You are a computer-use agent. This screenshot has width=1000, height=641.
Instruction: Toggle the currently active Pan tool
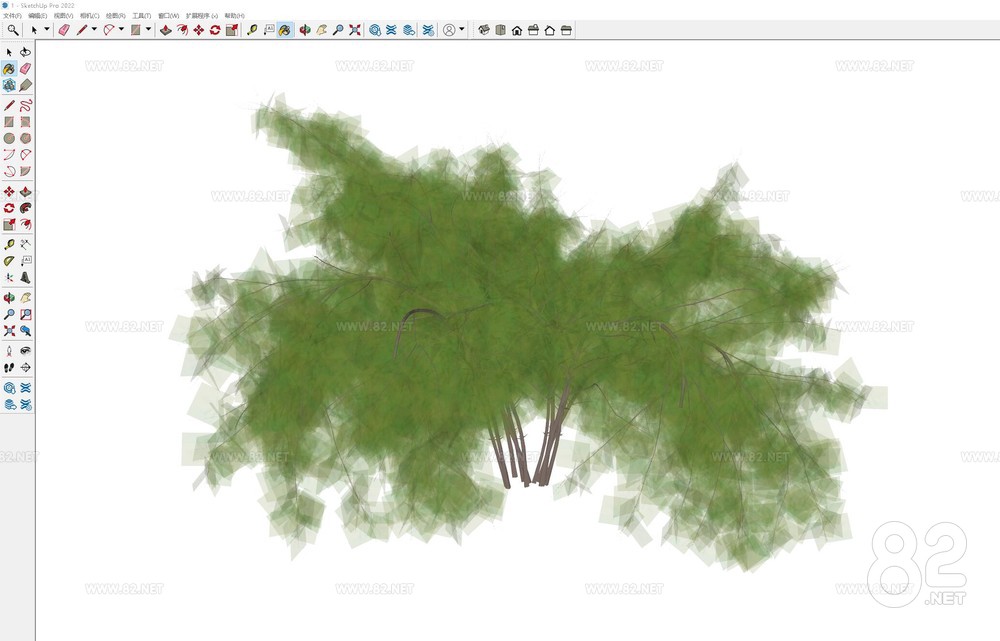tap(321, 31)
